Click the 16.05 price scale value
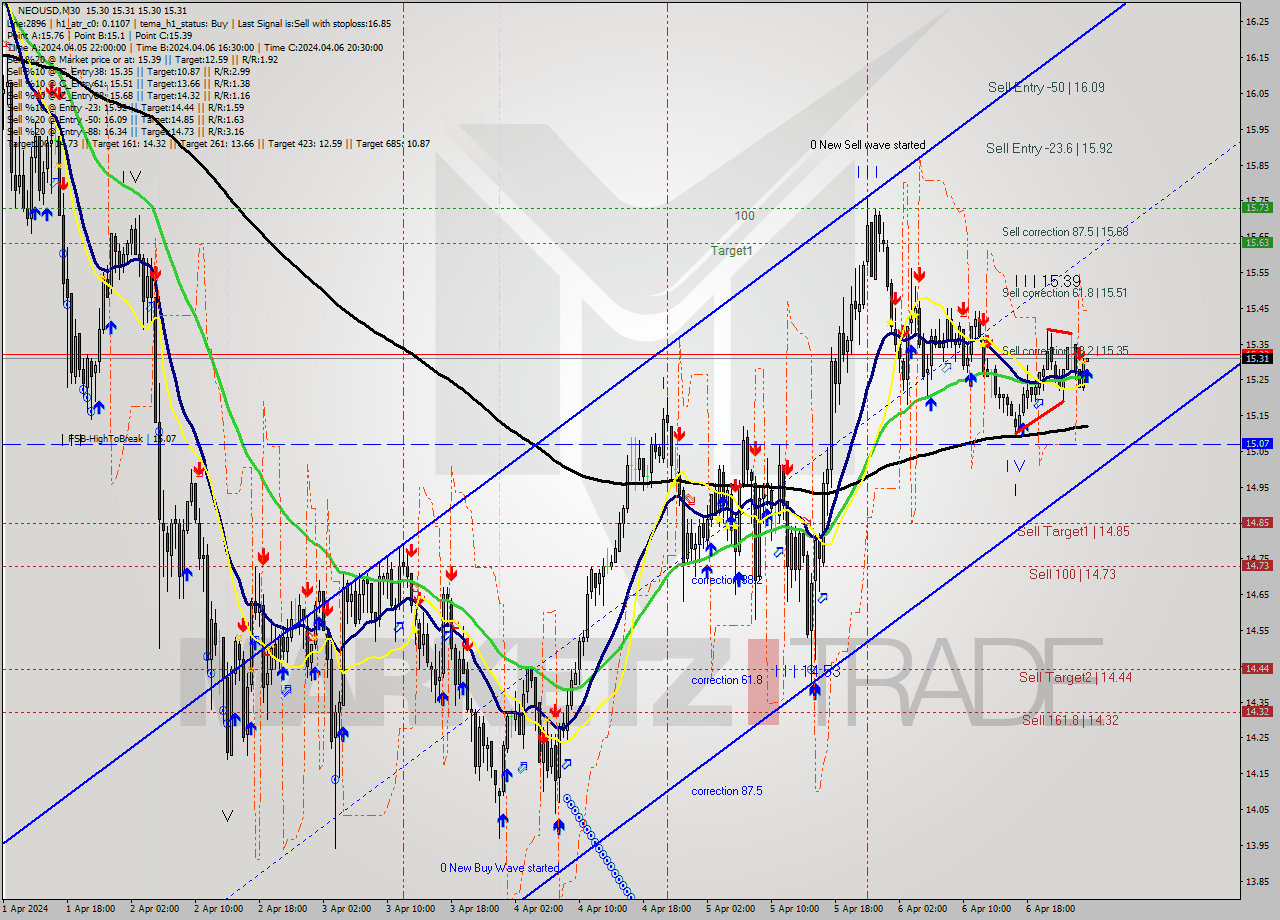This screenshot has height=920, width=1280. 1257,93
